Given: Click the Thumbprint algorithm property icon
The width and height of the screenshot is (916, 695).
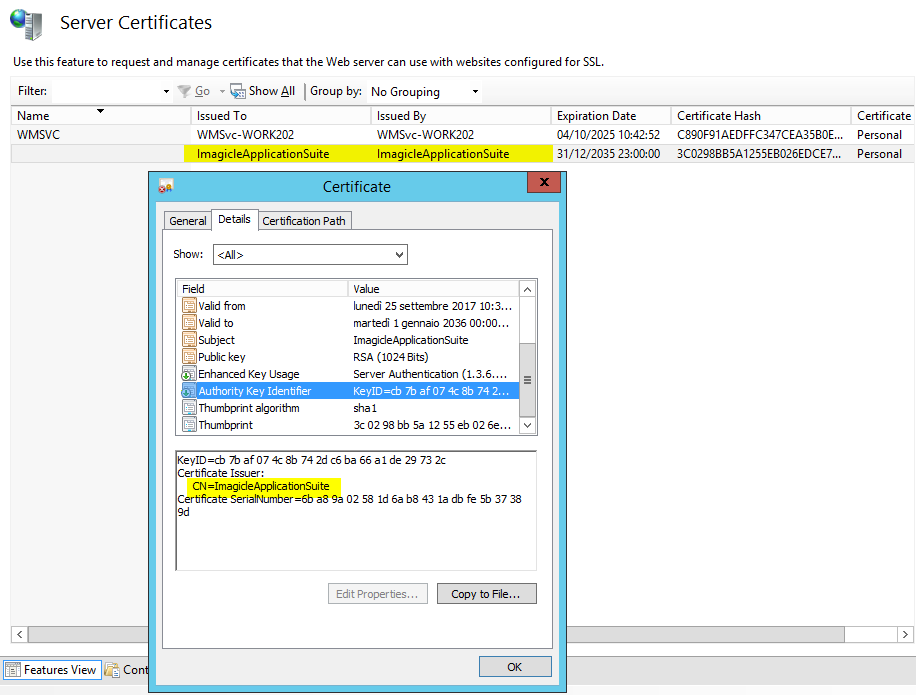Looking at the screenshot, I should [189, 408].
